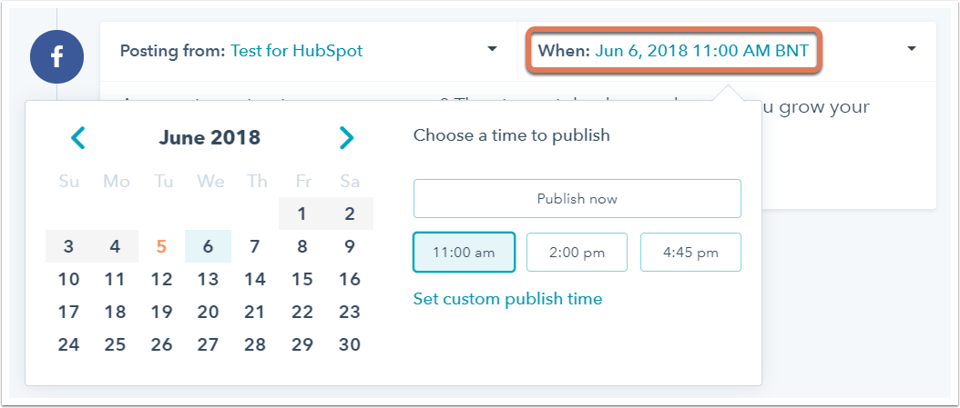Choose June 7 on the calendar
This screenshot has height=408, width=960.
pyautogui.click(x=255, y=246)
